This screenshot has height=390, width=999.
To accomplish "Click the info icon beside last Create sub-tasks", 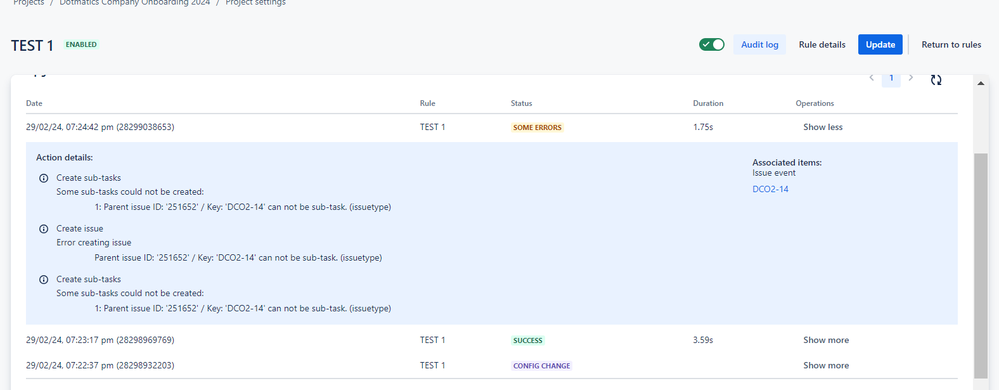I will [43, 279].
